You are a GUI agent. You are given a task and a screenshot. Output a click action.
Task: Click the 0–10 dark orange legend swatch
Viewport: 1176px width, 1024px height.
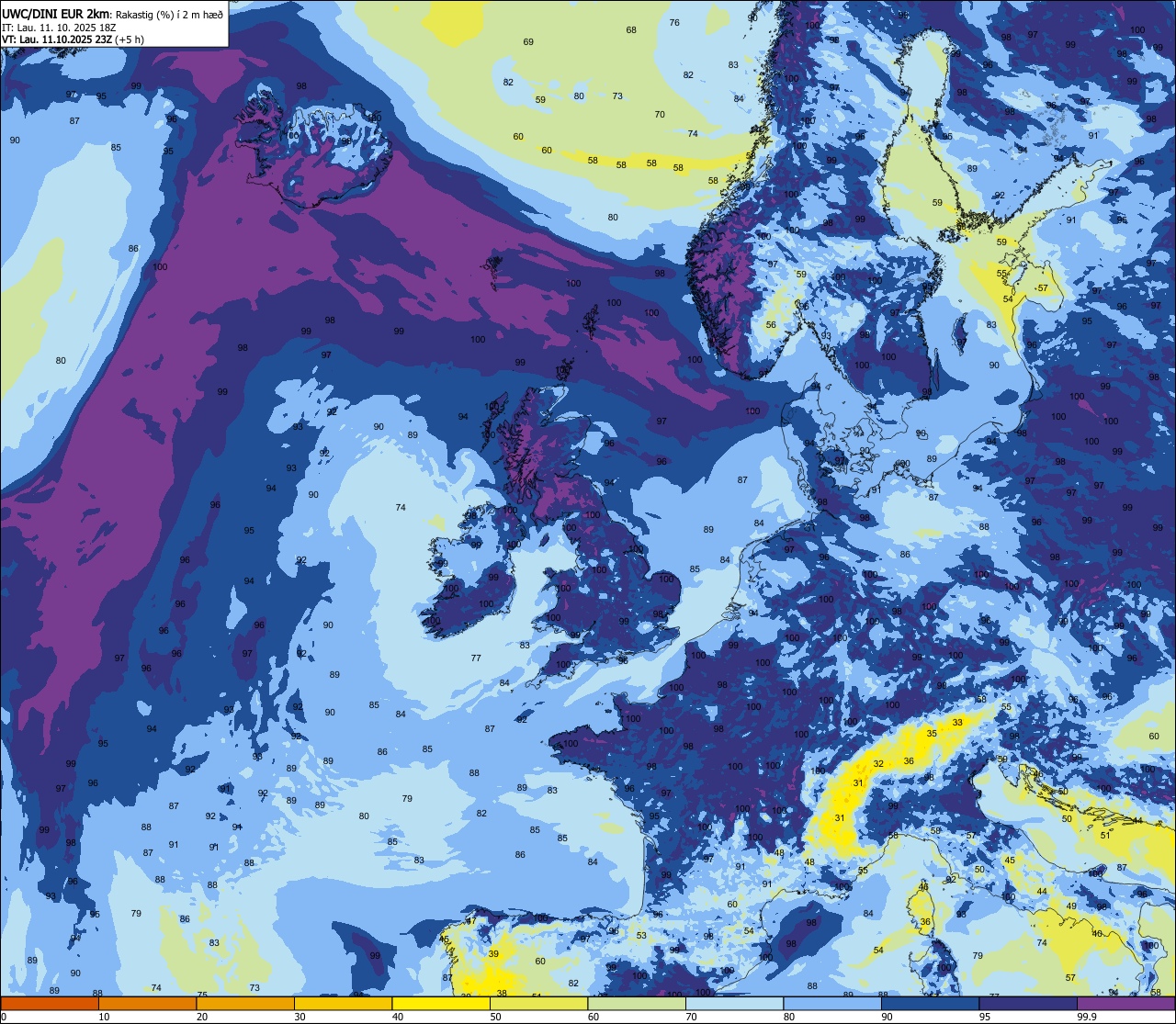[x=50, y=1003]
